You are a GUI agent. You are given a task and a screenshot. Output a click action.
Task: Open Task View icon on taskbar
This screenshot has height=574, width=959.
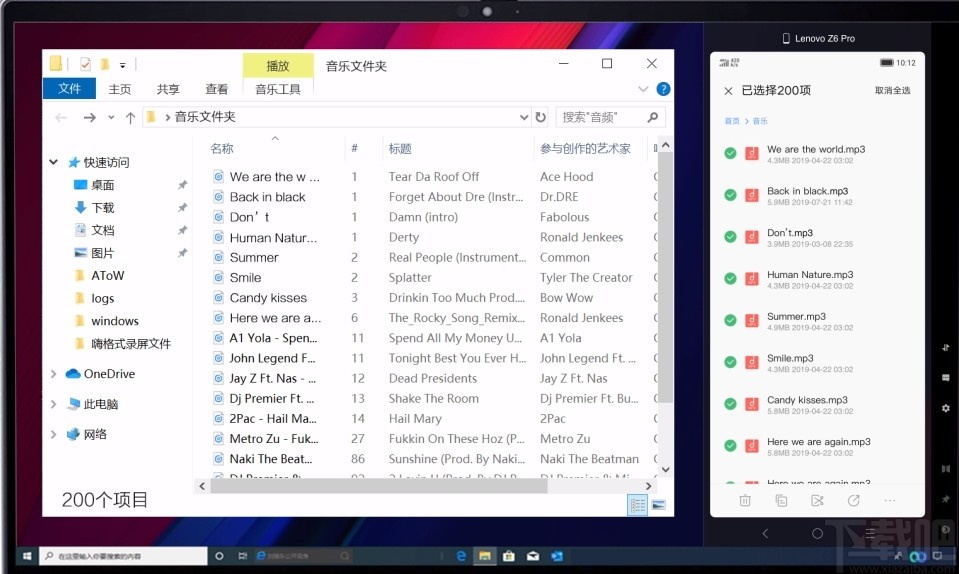[243, 556]
